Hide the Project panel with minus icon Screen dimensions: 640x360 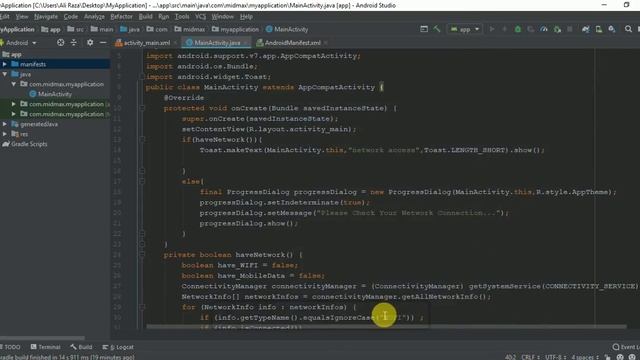coord(103,42)
